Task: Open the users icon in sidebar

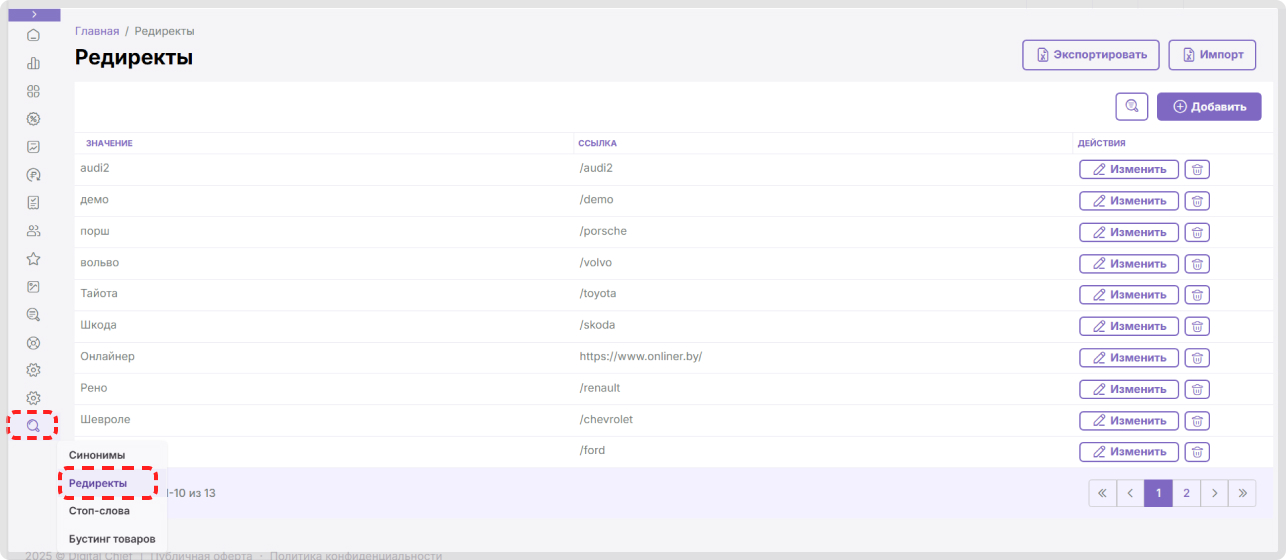Action: click(33, 231)
